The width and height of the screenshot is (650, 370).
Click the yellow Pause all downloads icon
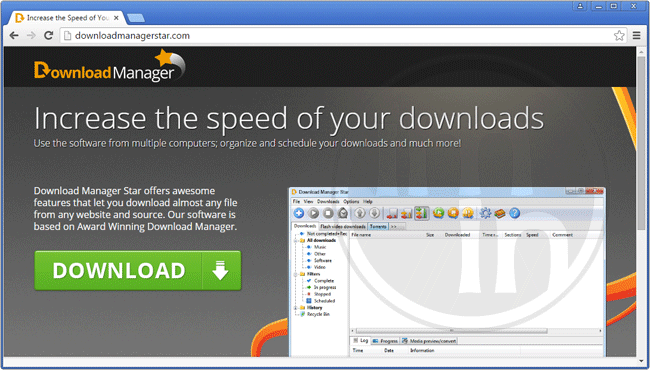[x=468, y=213]
